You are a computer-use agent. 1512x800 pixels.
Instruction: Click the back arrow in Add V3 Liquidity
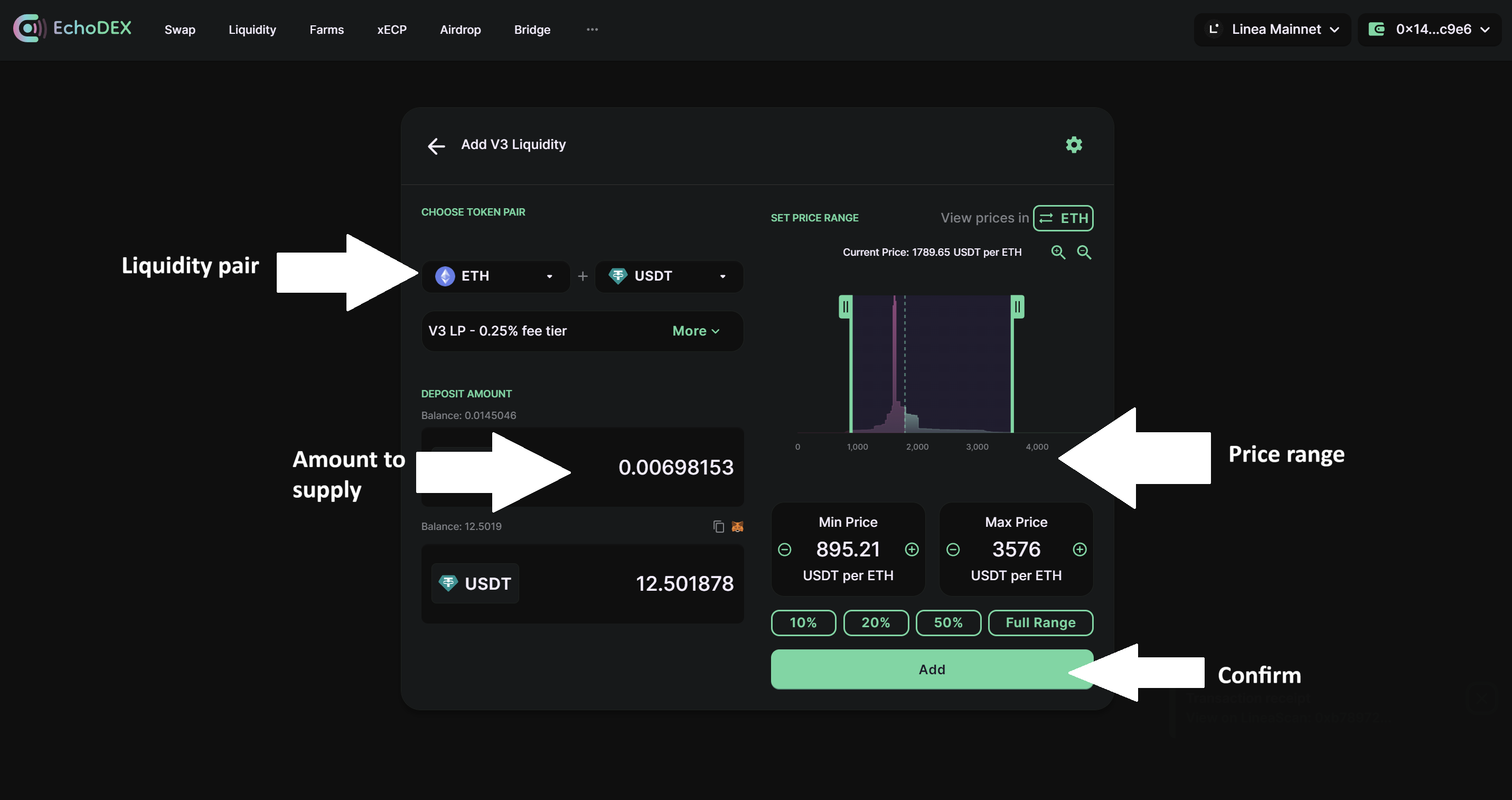(x=436, y=146)
